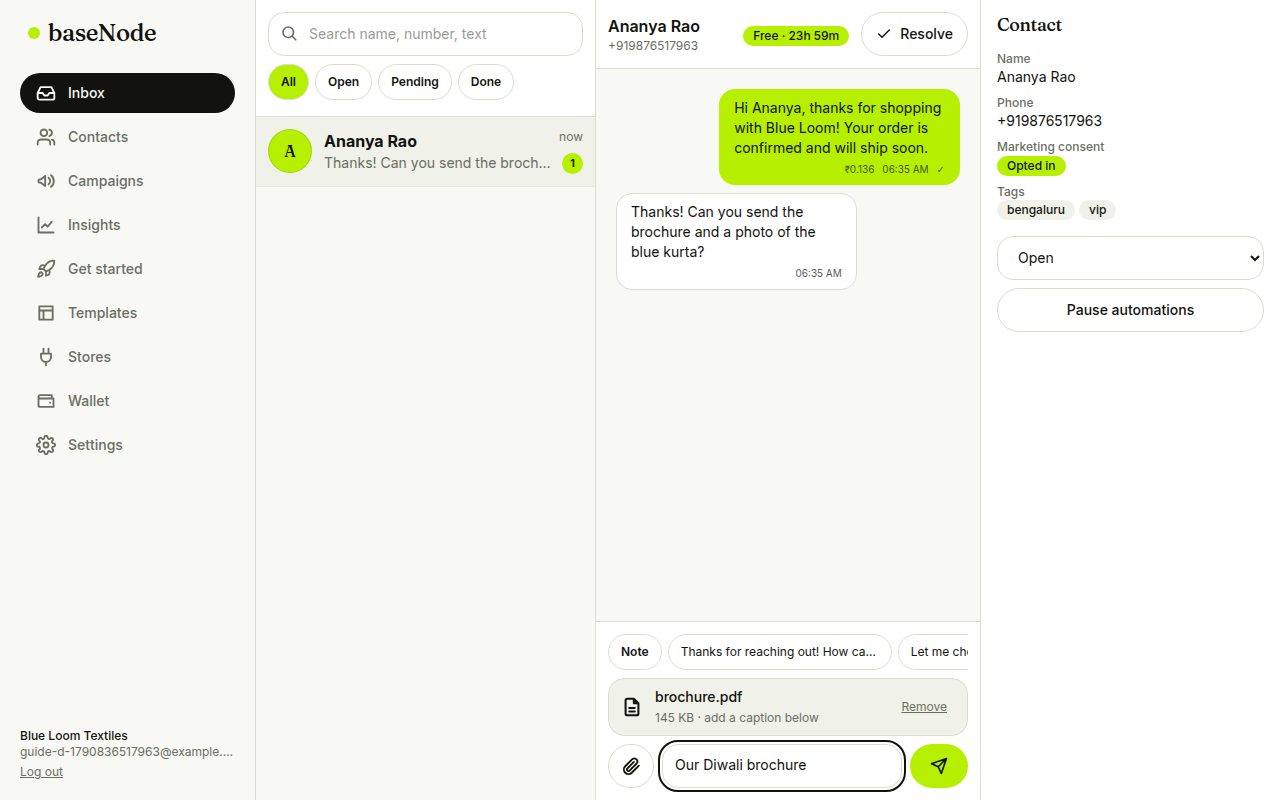
Task: Click the unread count badge on Ananya Rao
Action: (572, 163)
